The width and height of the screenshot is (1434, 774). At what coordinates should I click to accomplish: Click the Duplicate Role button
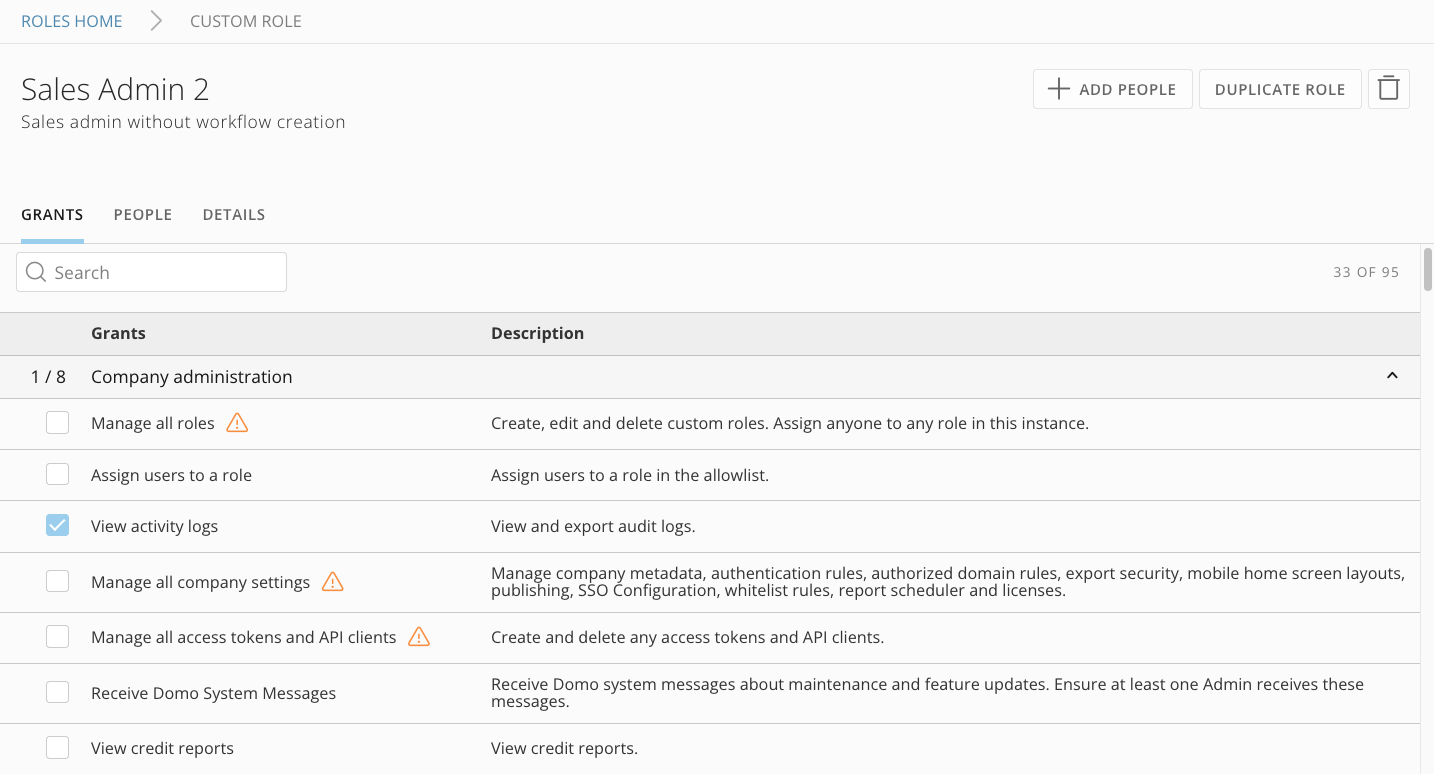pos(1279,89)
